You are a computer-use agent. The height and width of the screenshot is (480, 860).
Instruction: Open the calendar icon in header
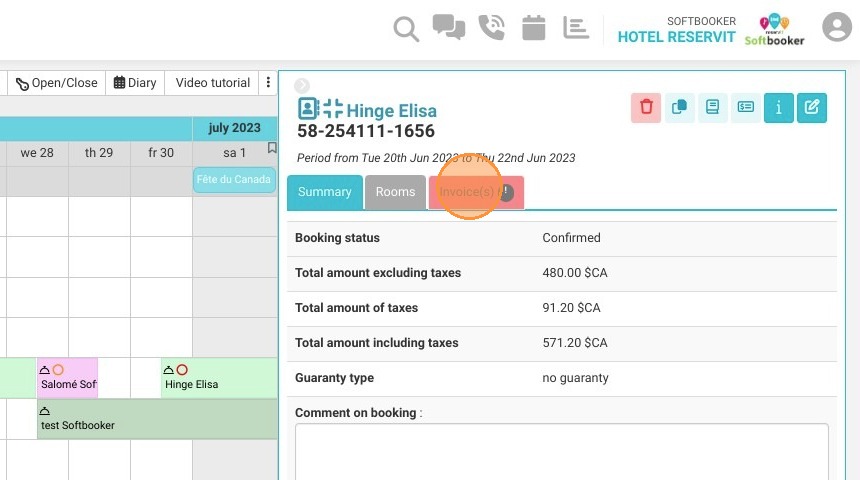click(534, 27)
